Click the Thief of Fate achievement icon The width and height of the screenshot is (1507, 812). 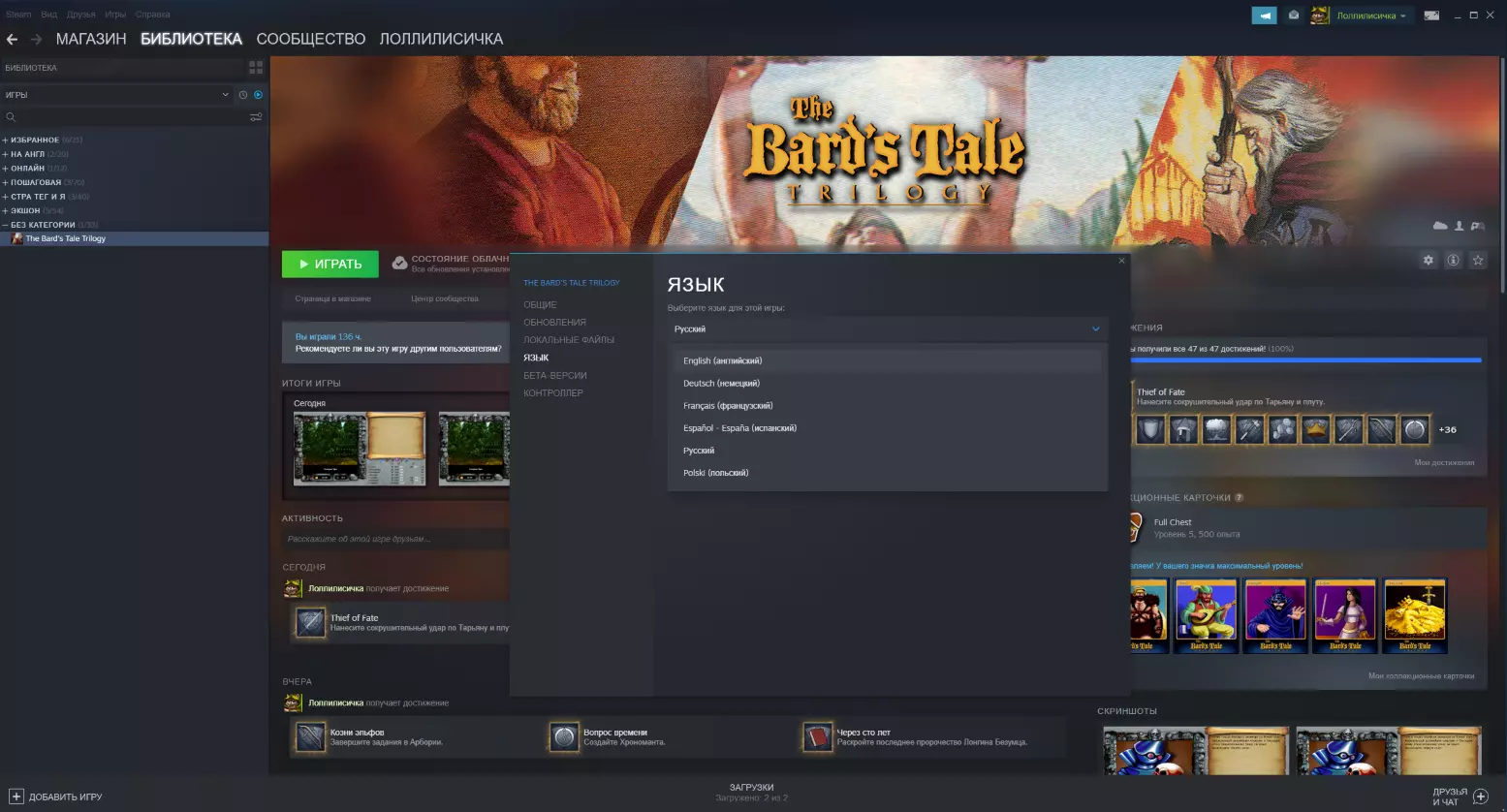[311, 622]
